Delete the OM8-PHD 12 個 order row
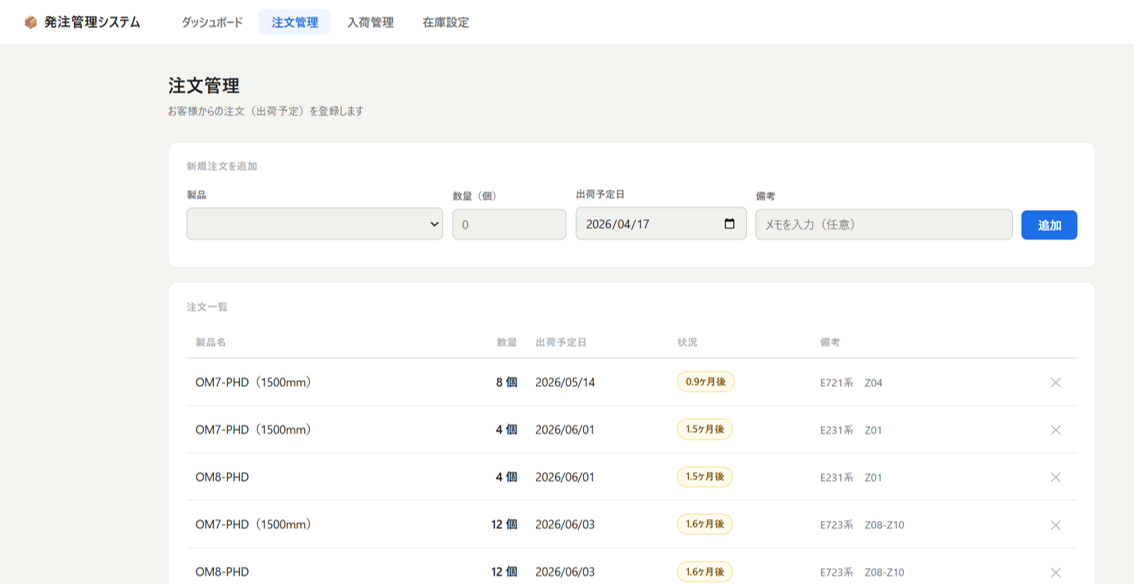The image size is (1134, 584). (1055, 572)
